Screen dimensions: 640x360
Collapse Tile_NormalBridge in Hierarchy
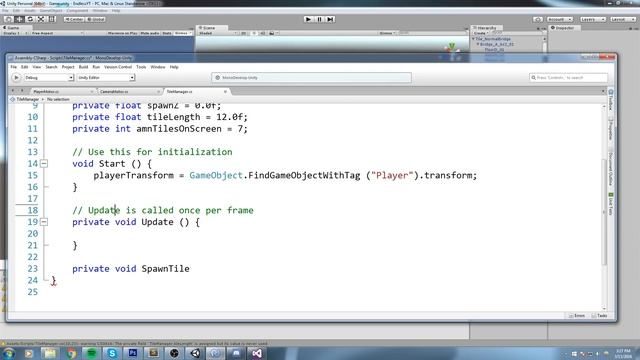tap(474, 39)
